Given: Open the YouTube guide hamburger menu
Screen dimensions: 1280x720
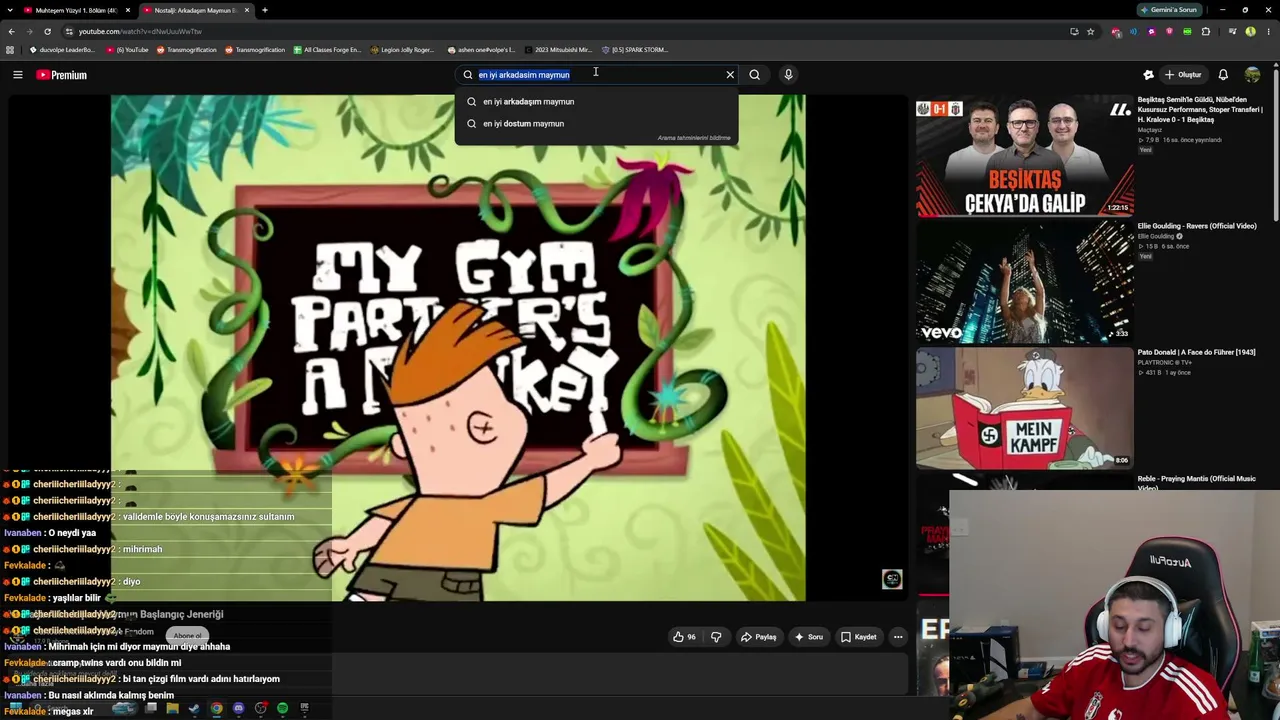Looking at the screenshot, I should click(x=18, y=75).
